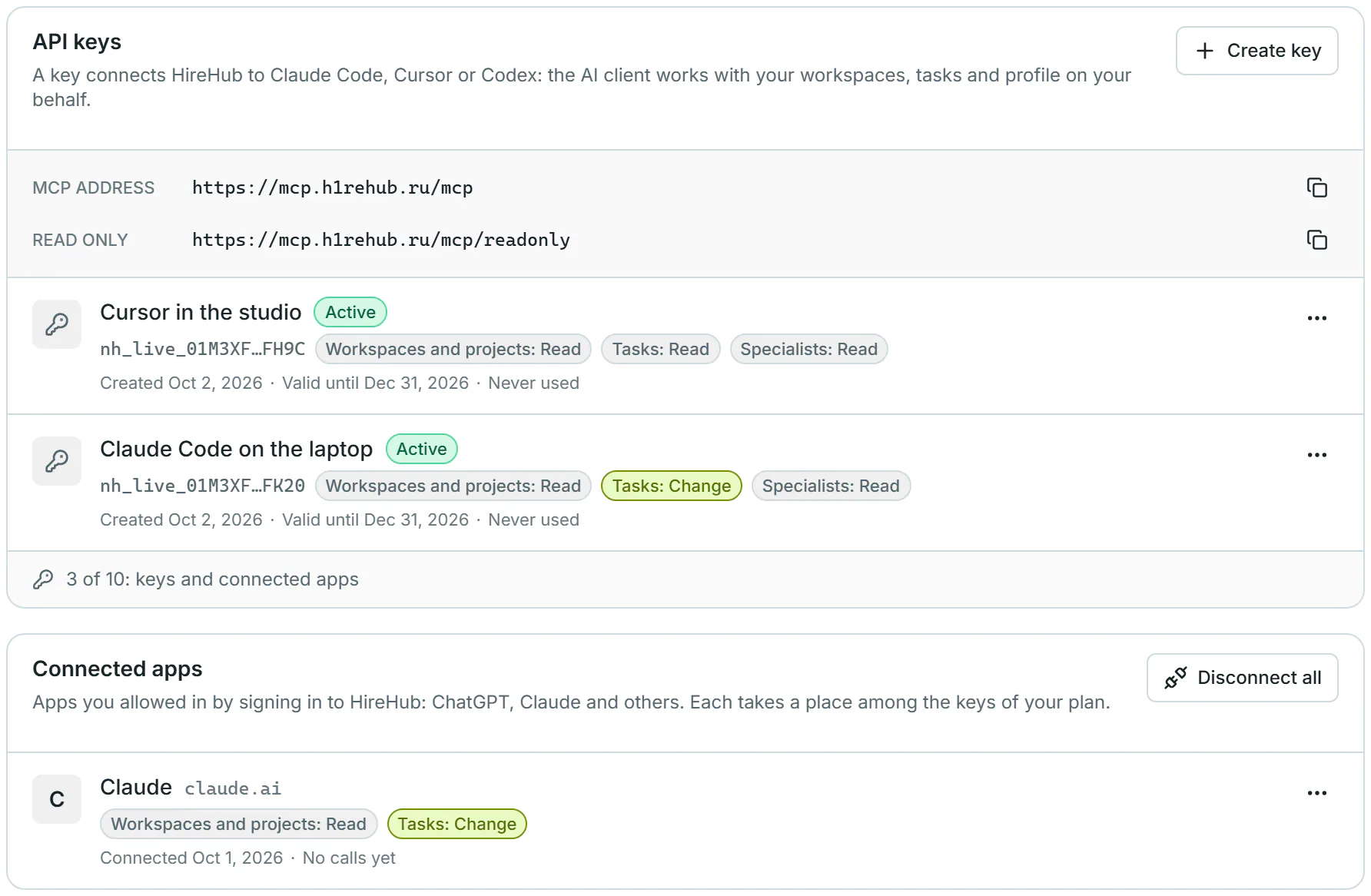Create a new API key
The image size is (1371, 896).
point(1256,51)
